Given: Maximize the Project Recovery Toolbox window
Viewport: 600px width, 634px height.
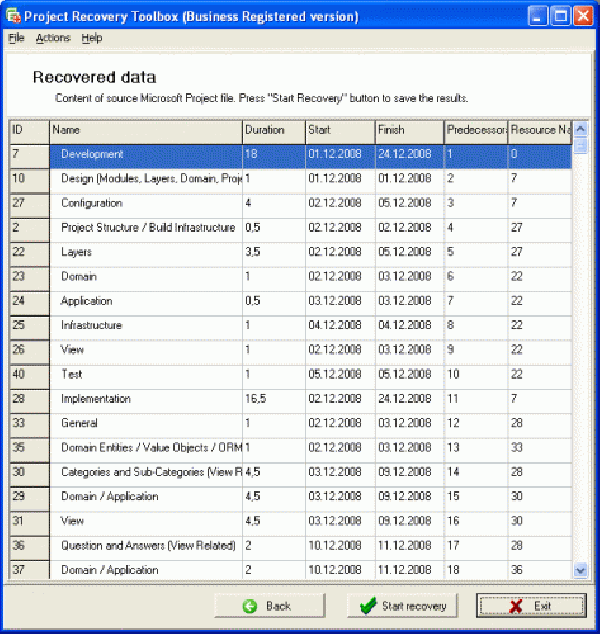Looking at the screenshot, I should point(561,16).
